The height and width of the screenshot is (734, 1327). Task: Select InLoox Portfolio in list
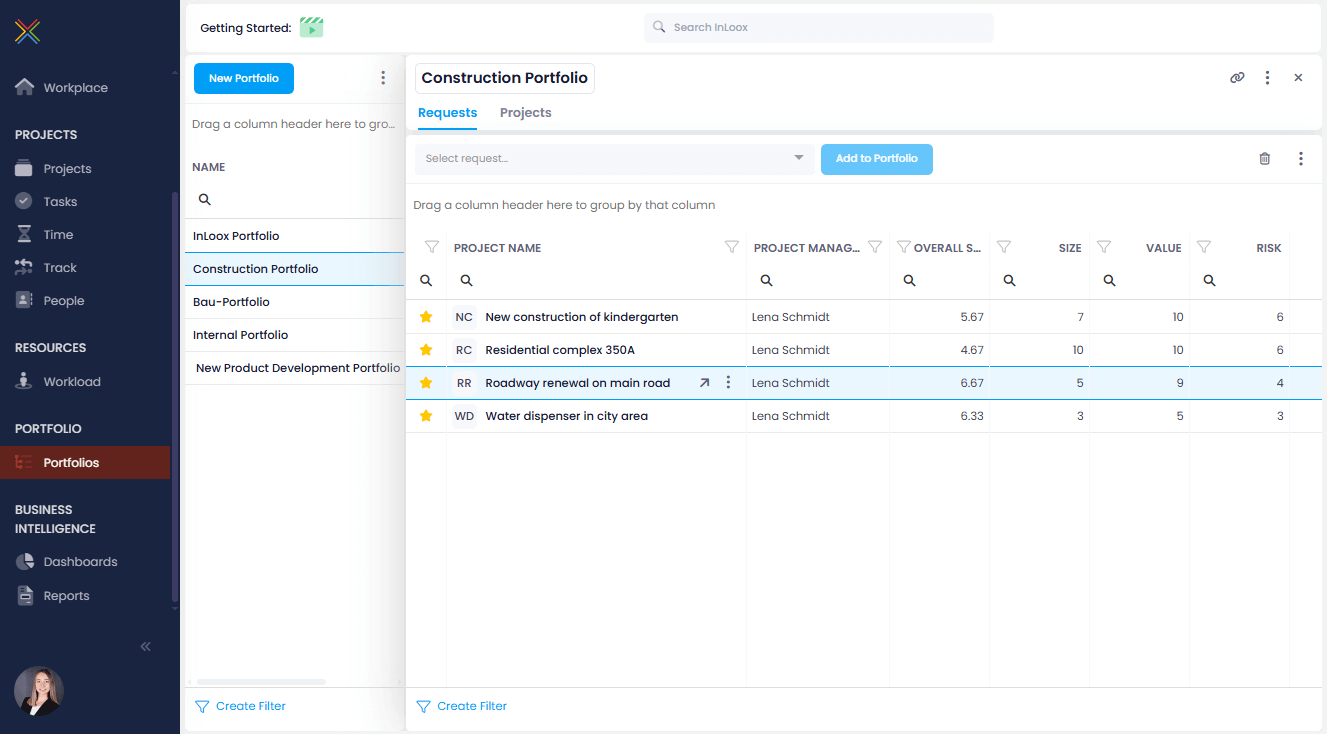click(x=295, y=236)
